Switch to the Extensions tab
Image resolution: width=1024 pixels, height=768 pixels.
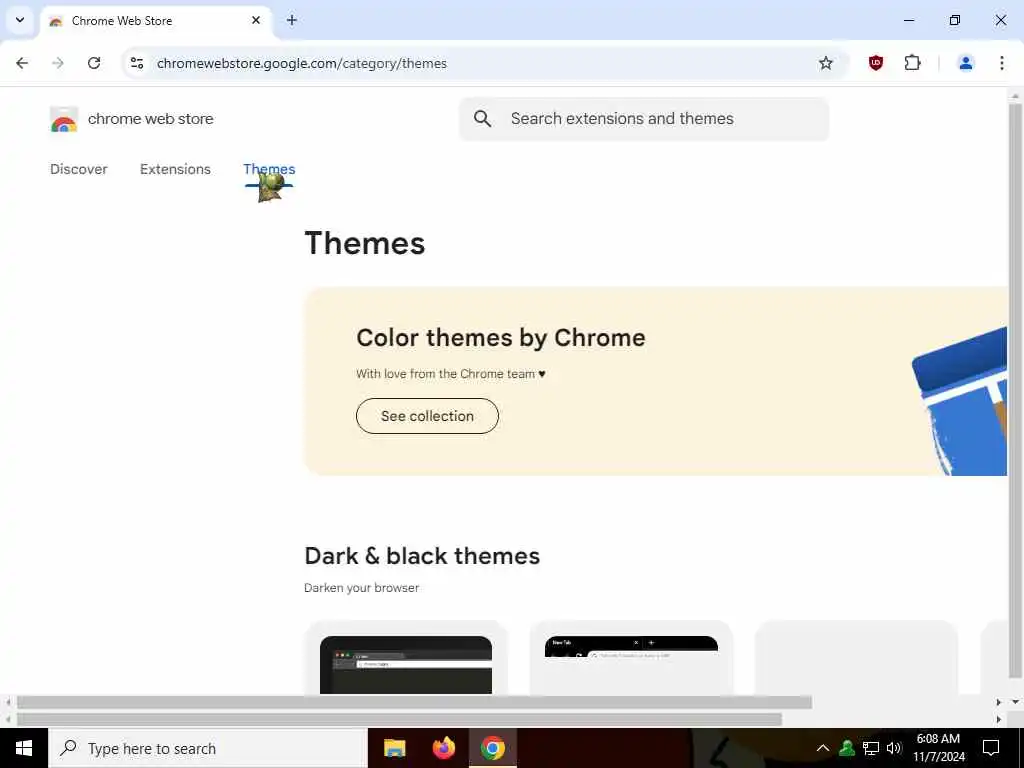click(175, 169)
